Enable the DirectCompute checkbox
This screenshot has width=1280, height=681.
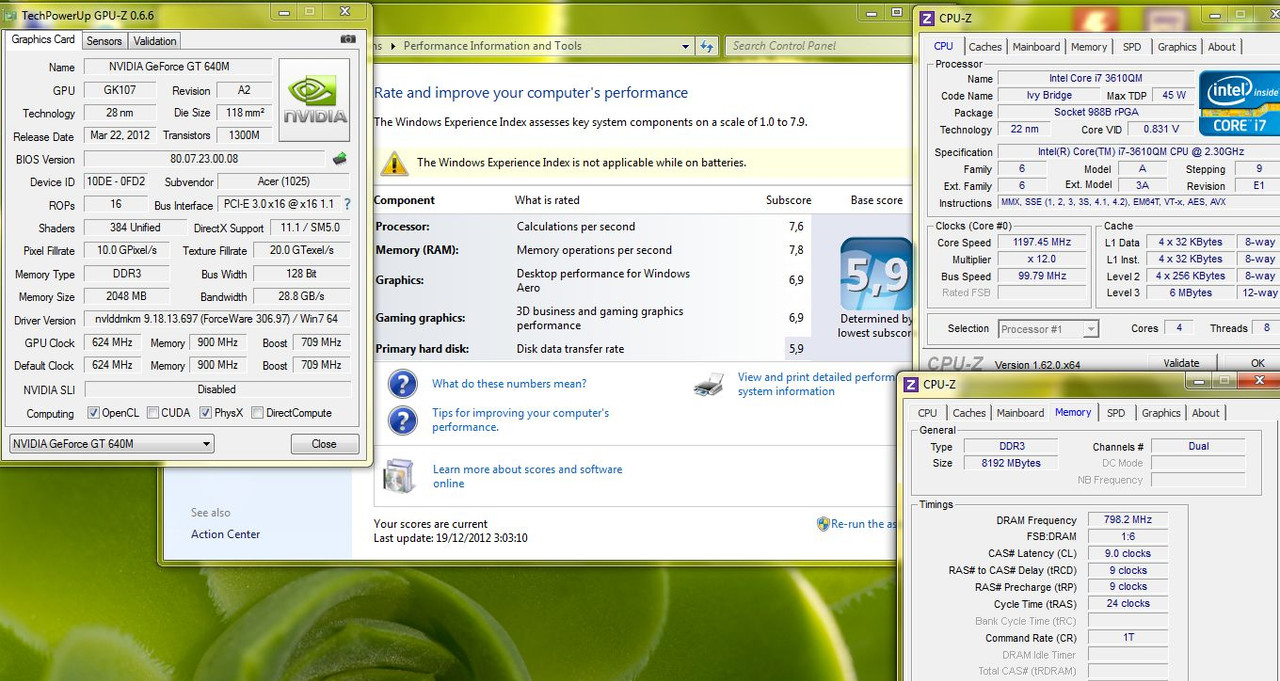point(257,412)
